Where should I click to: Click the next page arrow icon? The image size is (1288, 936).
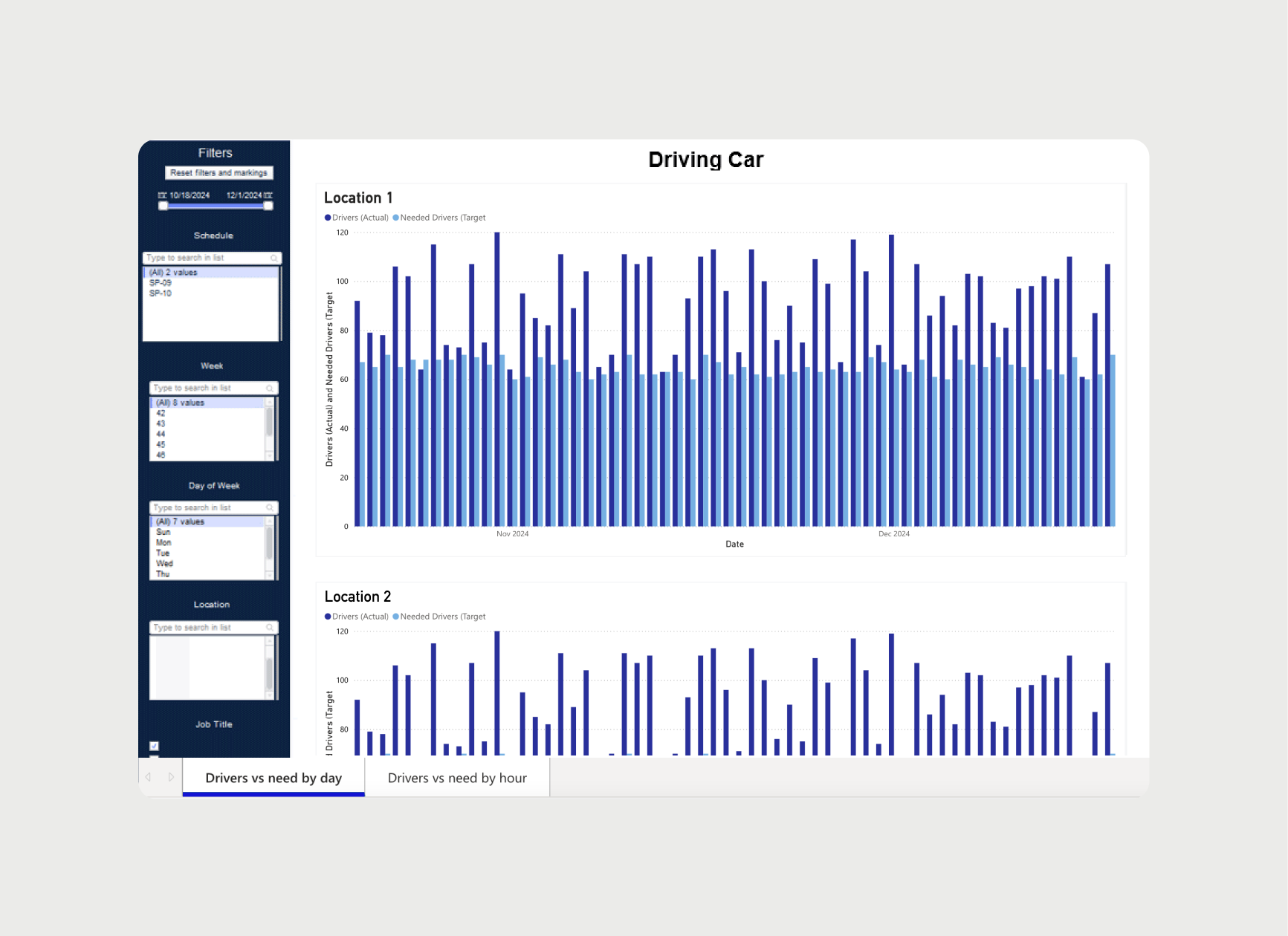pos(171,777)
